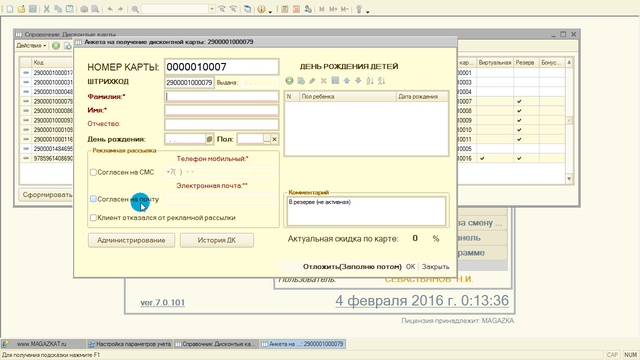Click the ШТРИХКОД field

pyautogui.click(x=189, y=82)
